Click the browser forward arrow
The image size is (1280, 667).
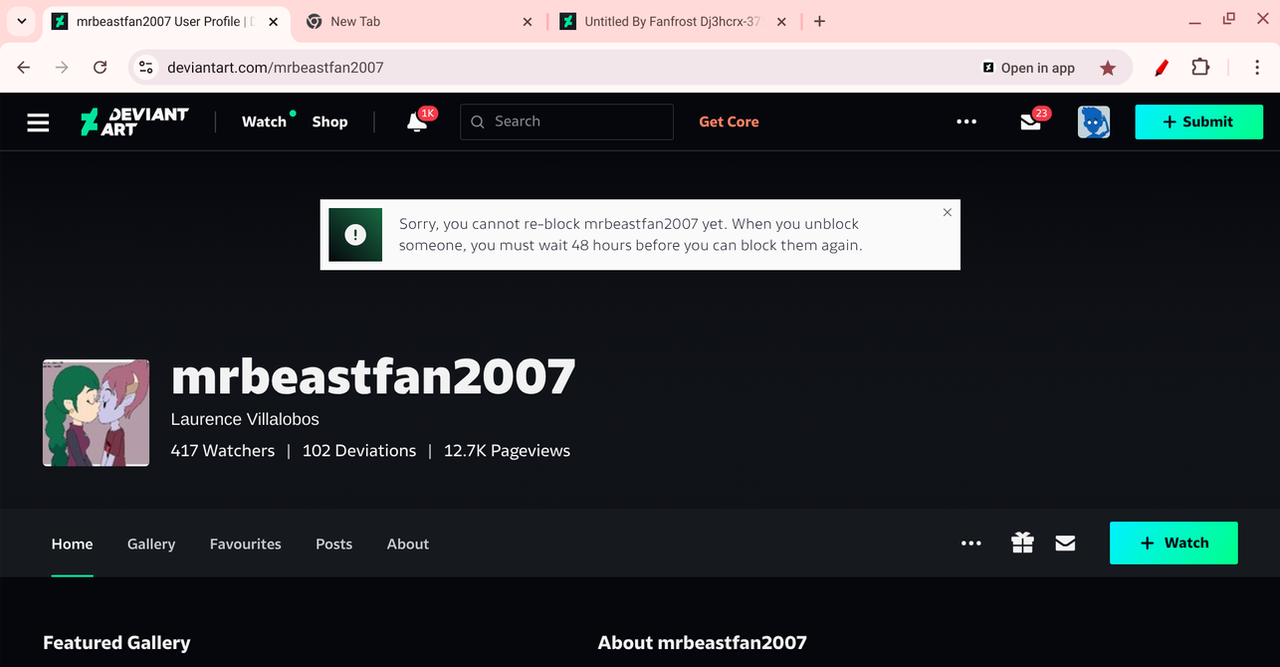(x=62, y=67)
